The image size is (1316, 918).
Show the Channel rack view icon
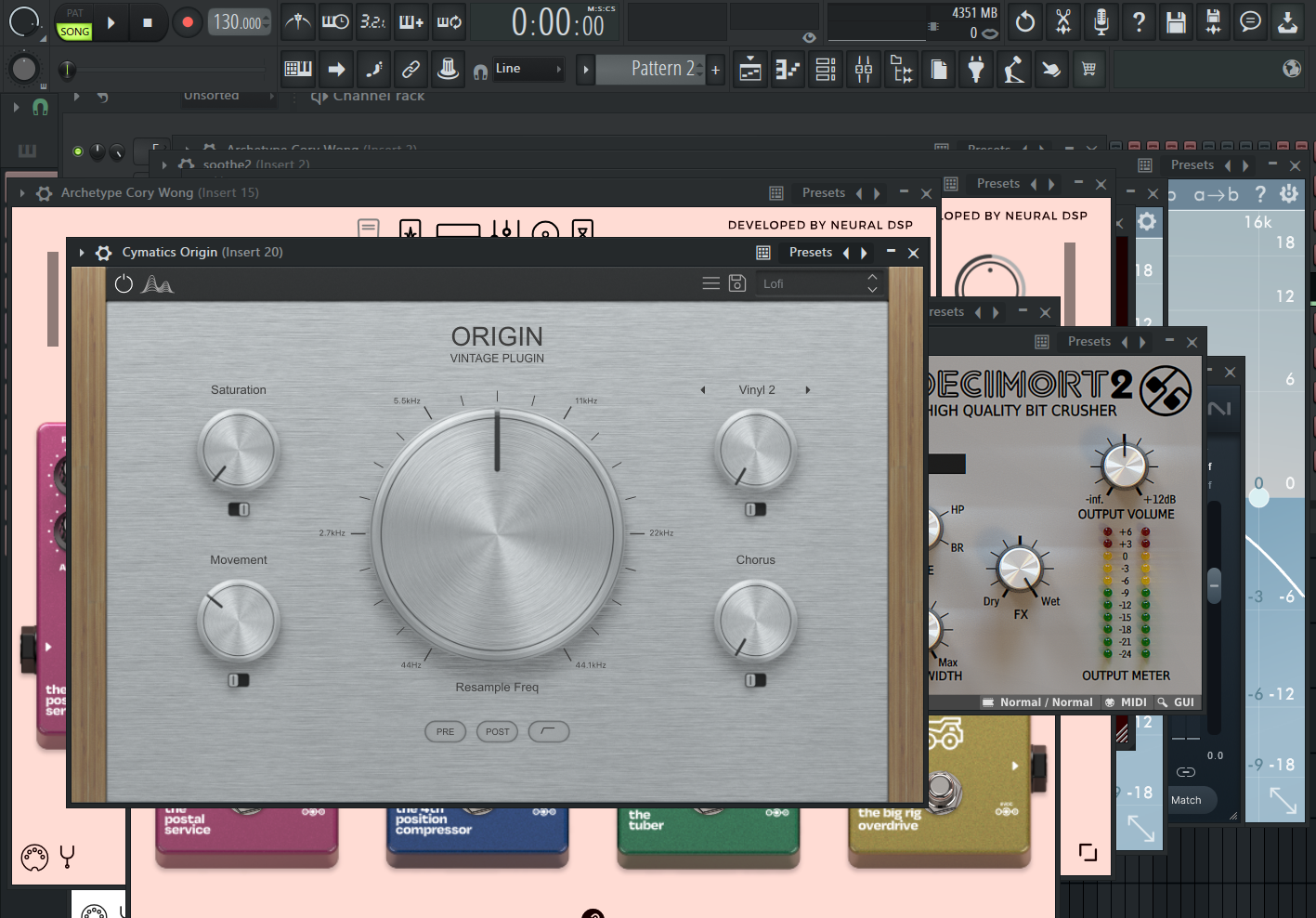click(826, 70)
